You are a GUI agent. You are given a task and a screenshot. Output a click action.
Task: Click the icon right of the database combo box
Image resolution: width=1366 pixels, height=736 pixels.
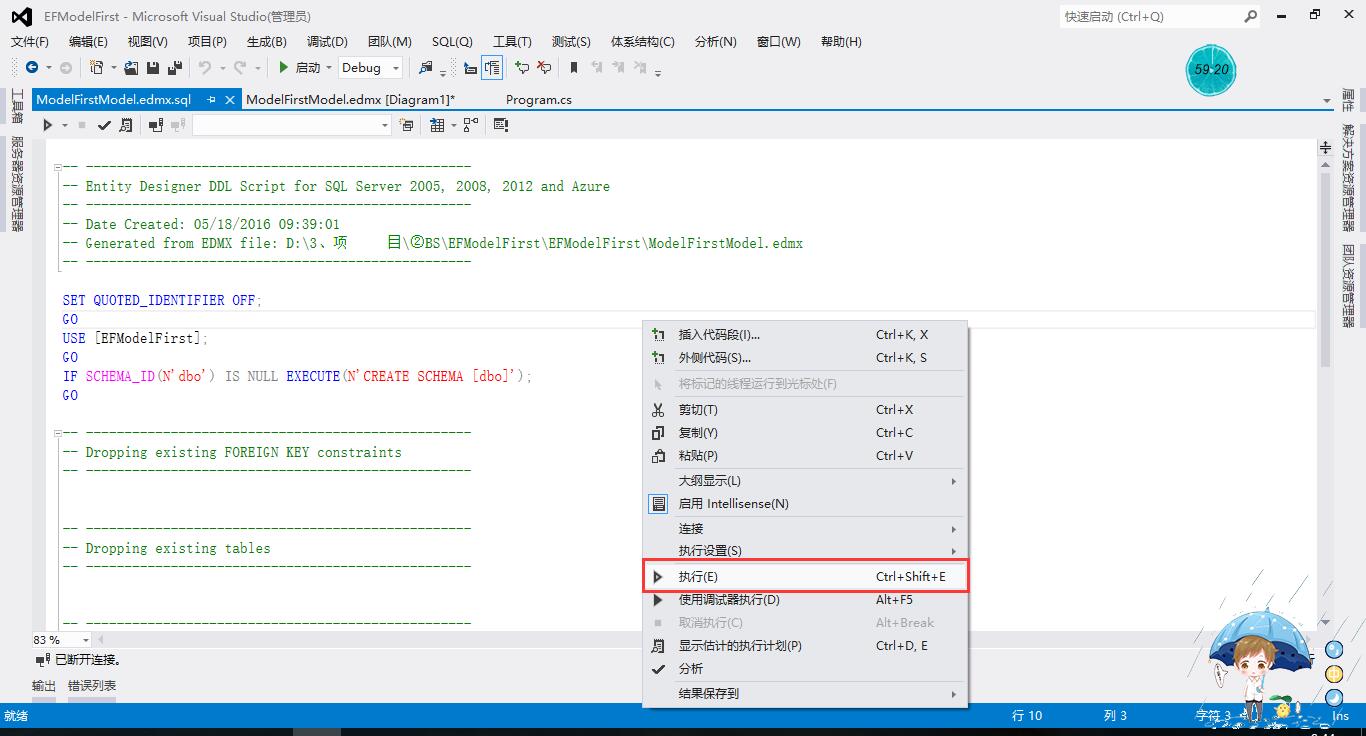tap(406, 125)
